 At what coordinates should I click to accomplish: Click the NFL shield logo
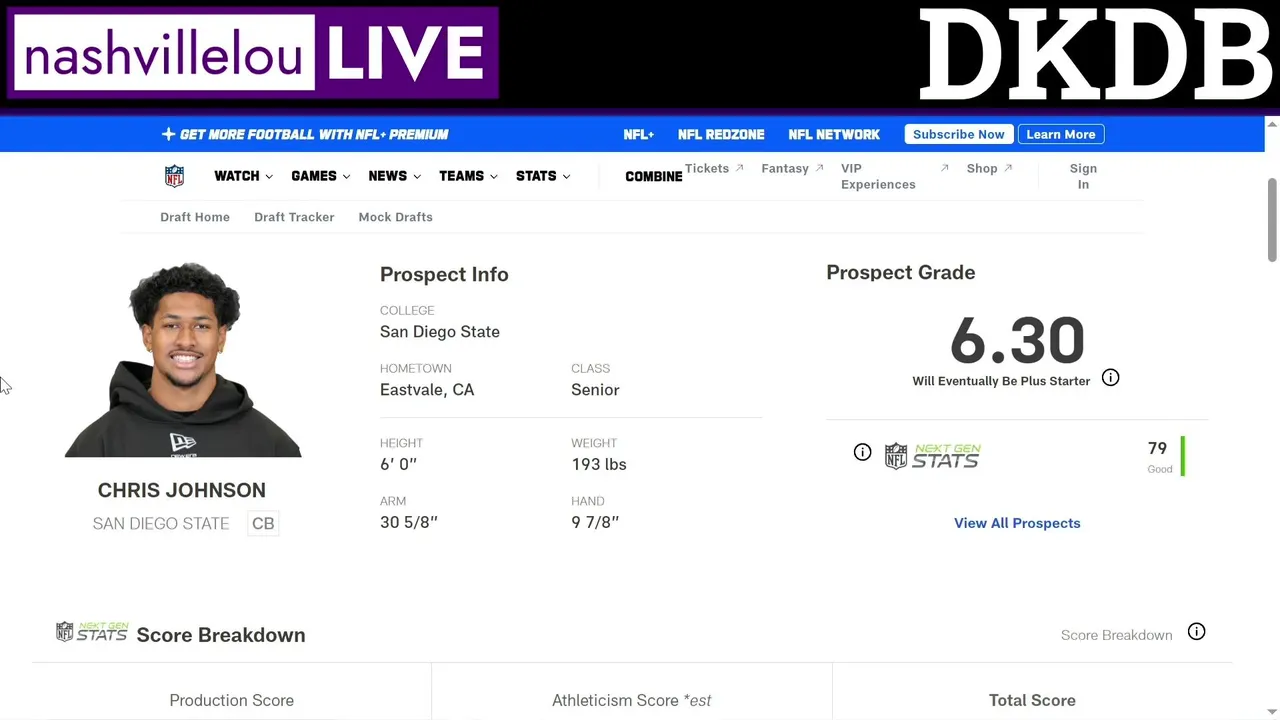click(174, 176)
